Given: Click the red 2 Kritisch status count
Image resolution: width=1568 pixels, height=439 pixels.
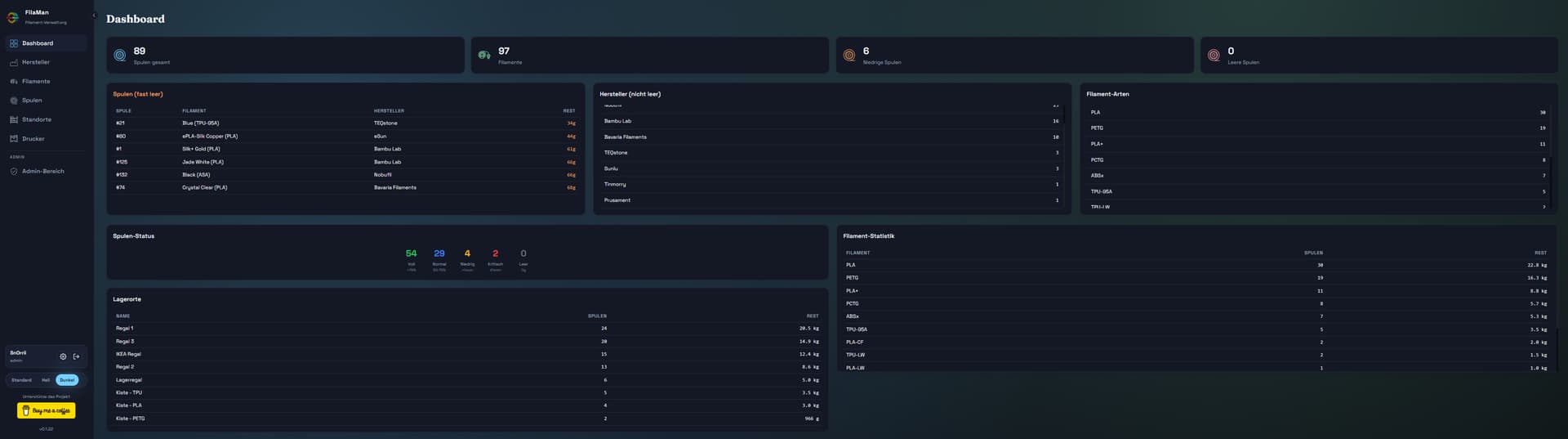Looking at the screenshot, I should (496, 253).
